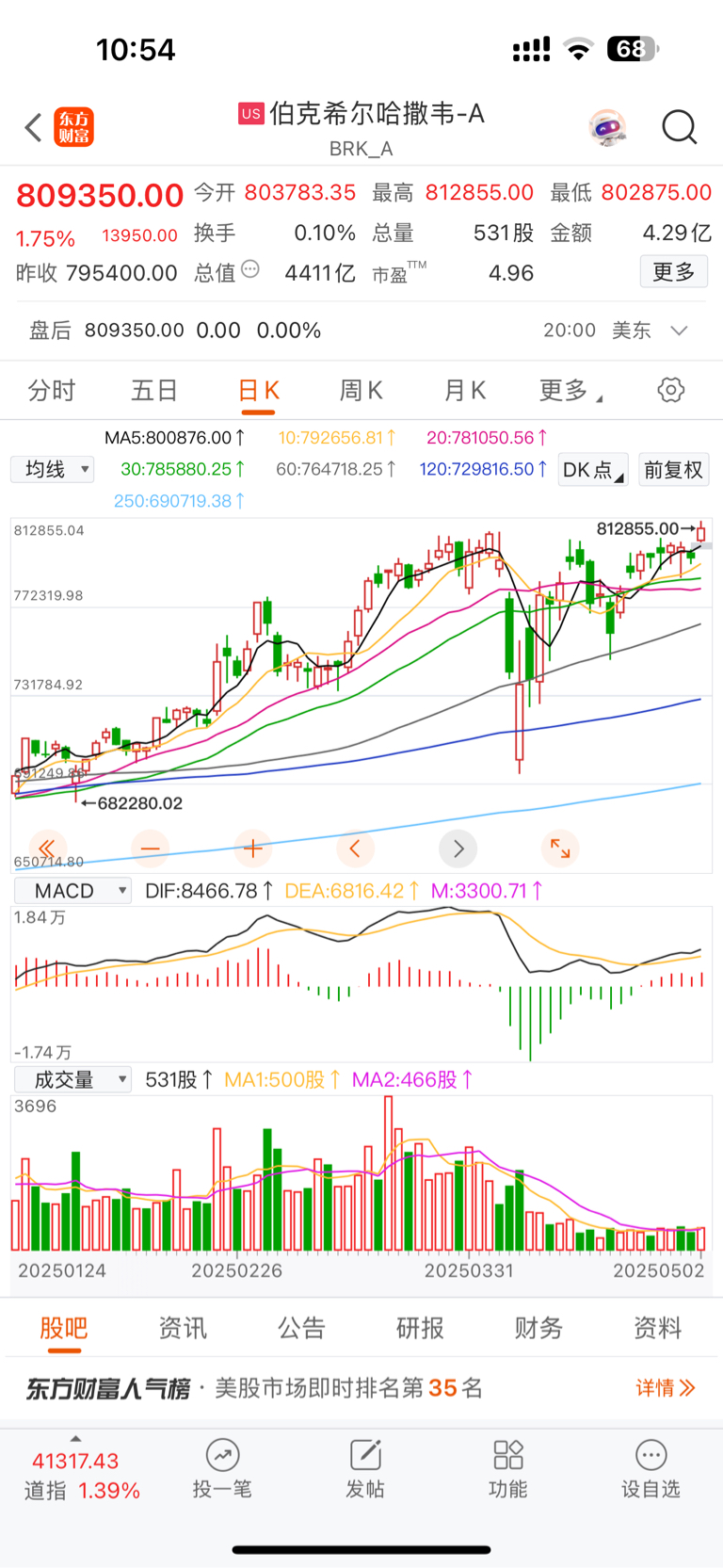Tap the M:3300.71 MACD reading
The width and height of the screenshot is (723, 1568).
coord(487,891)
